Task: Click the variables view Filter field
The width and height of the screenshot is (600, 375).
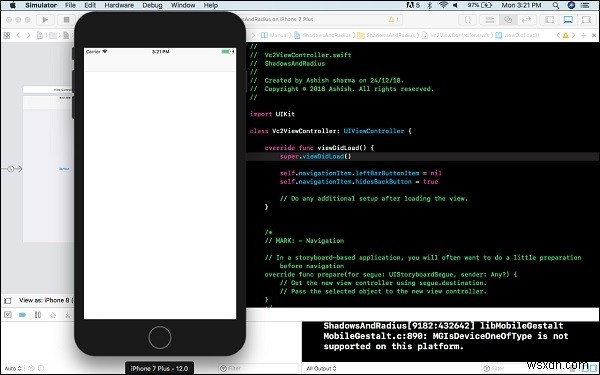Action: point(258,368)
